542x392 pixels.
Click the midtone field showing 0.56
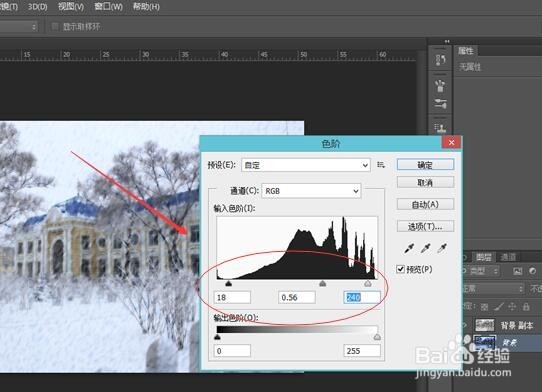(x=297, y=297)
